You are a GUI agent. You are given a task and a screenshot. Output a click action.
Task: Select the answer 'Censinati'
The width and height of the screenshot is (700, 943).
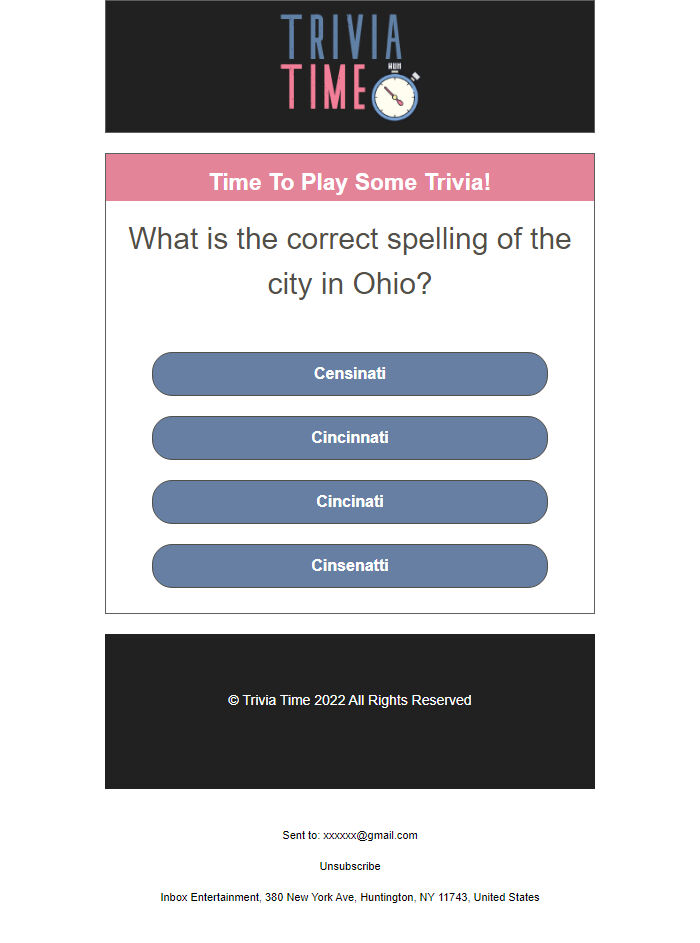pyautogui.click(x=349, y=374)
